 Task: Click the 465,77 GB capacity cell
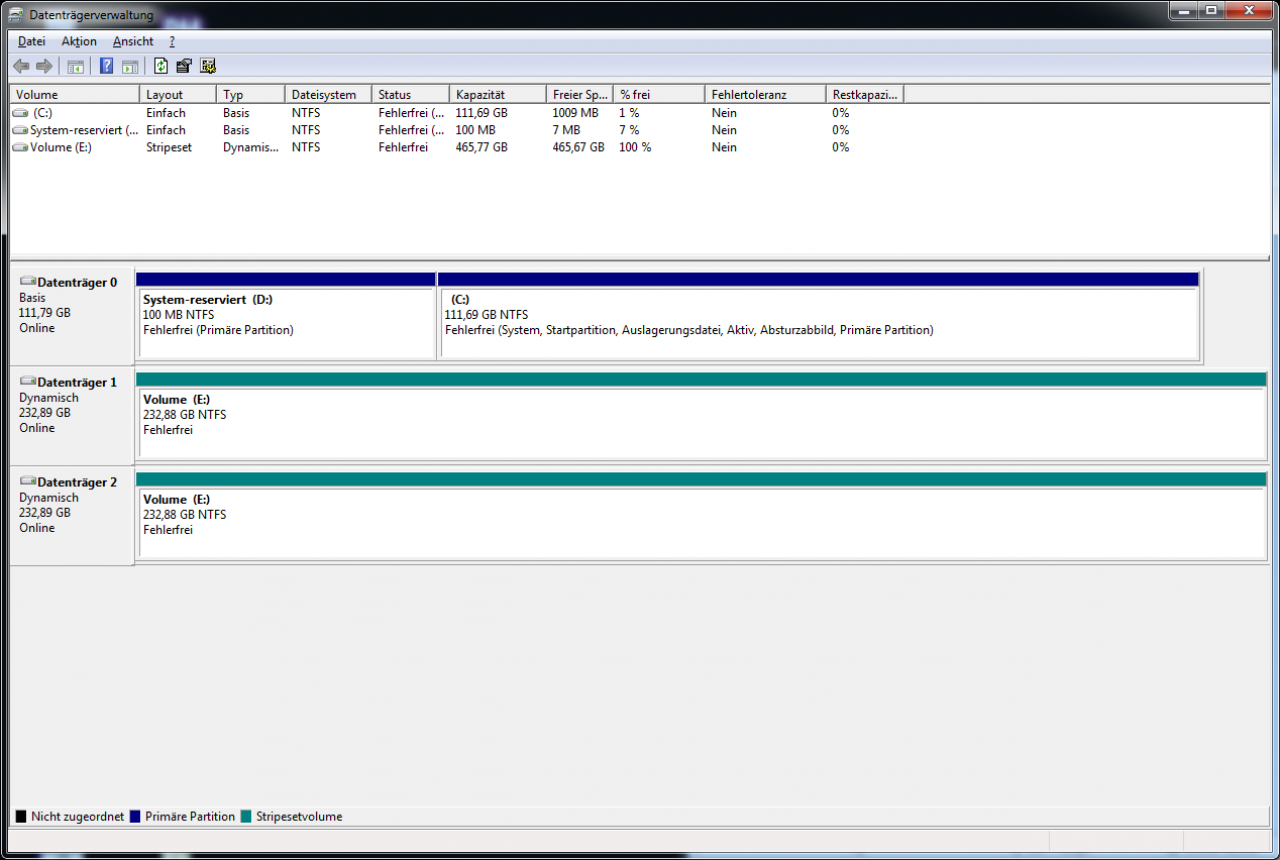click(x=482, y=147)
